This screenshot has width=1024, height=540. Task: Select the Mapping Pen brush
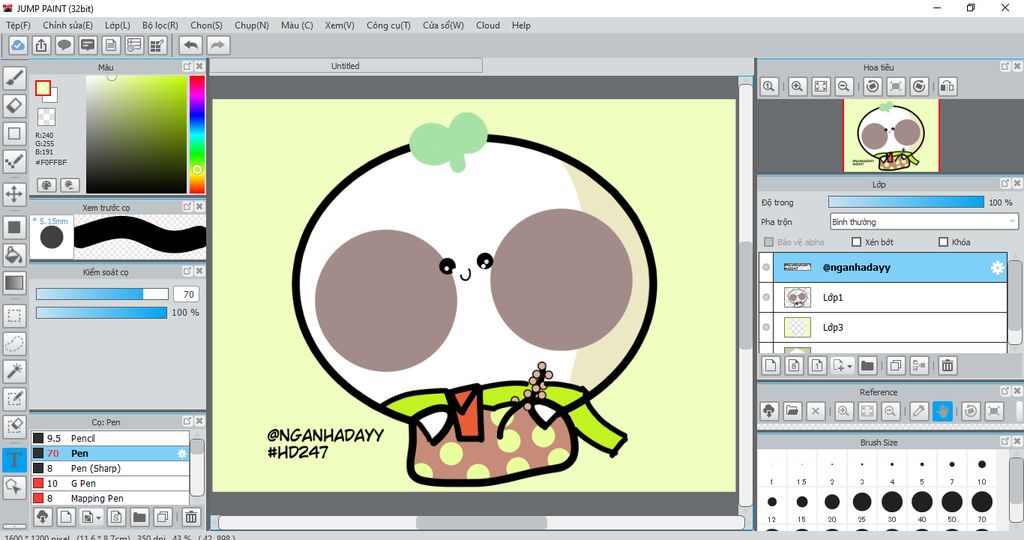coord(110,498)
